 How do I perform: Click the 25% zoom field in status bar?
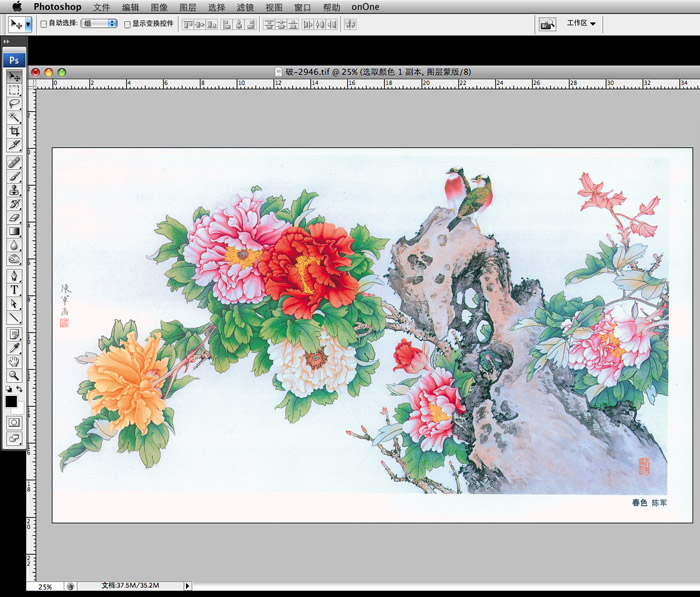[x=45, y=586]
